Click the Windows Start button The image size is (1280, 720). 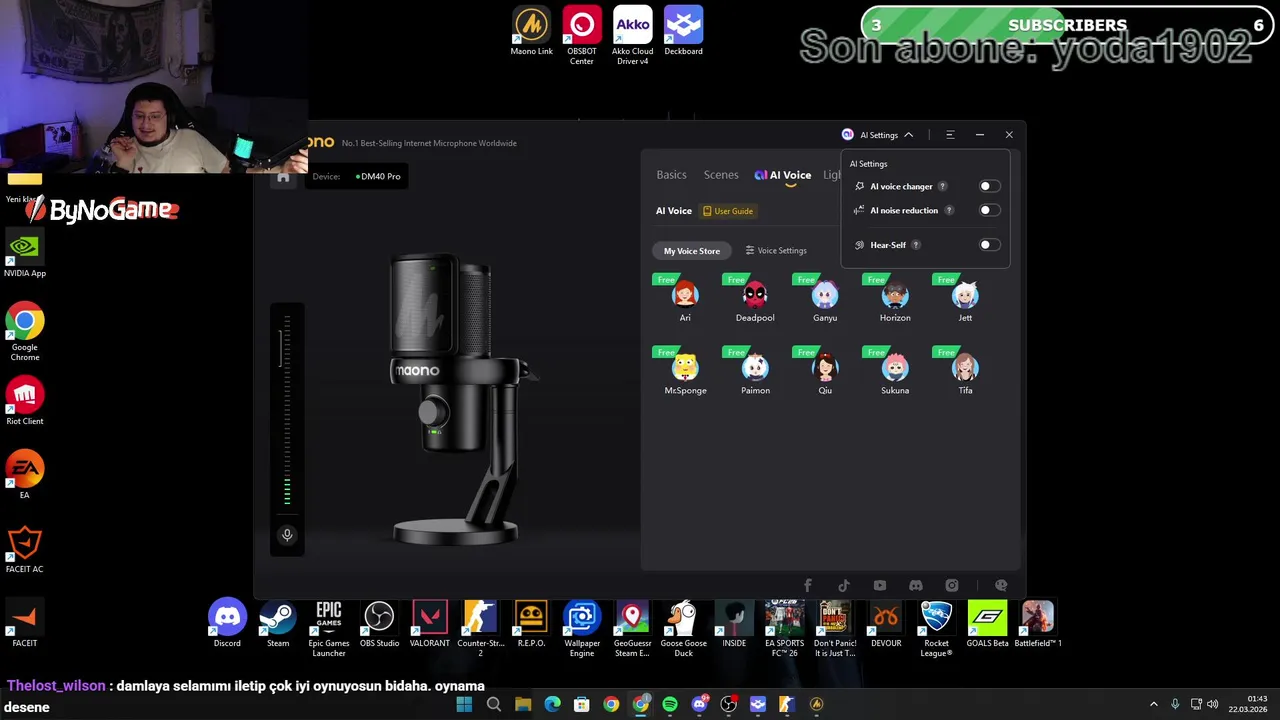pos(464,704)
